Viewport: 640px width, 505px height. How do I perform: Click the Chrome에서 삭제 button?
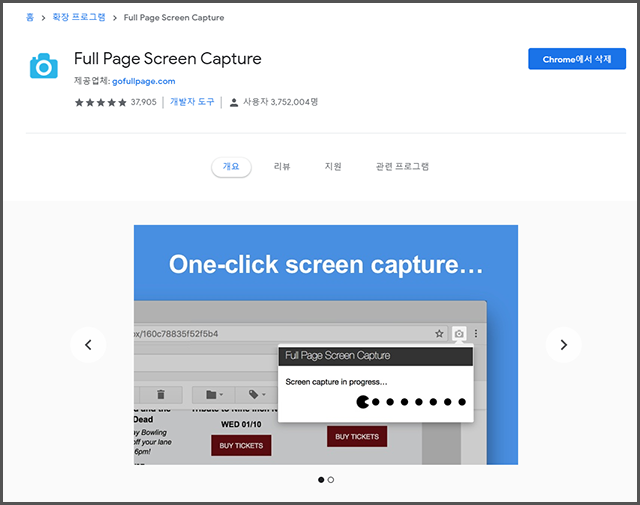577,59
